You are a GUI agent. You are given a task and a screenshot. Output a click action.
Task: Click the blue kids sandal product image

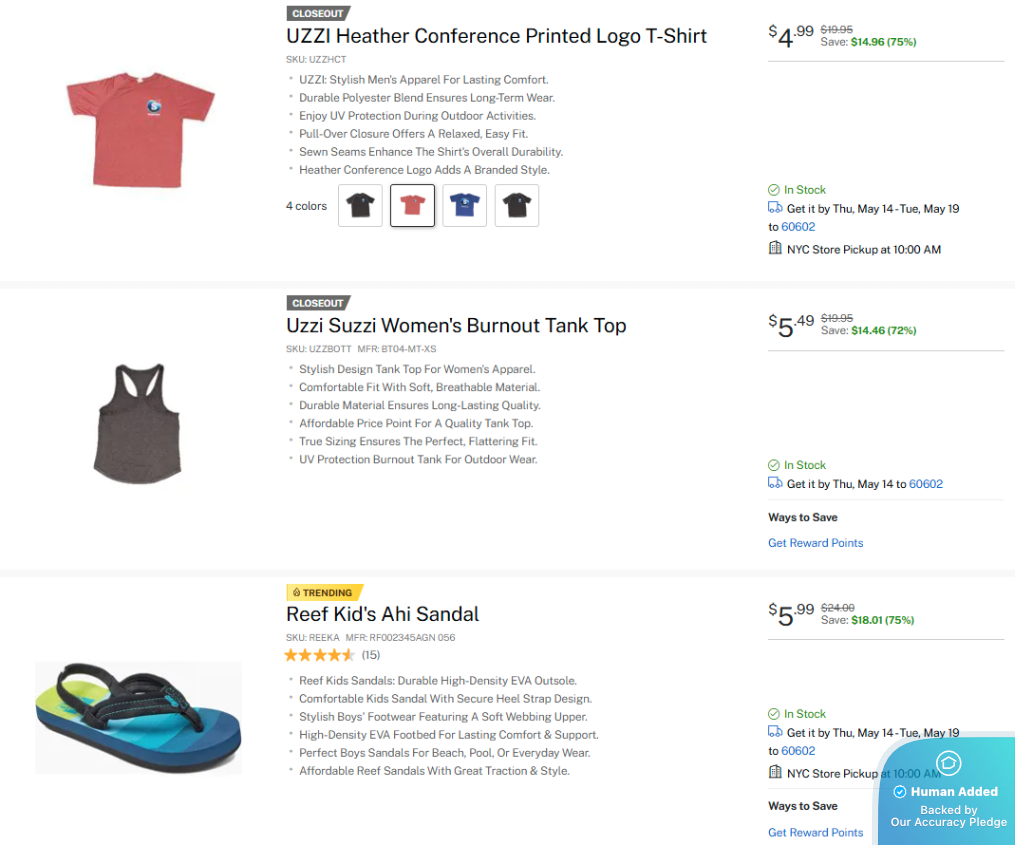pyautogui.click(x=139, y=717)
